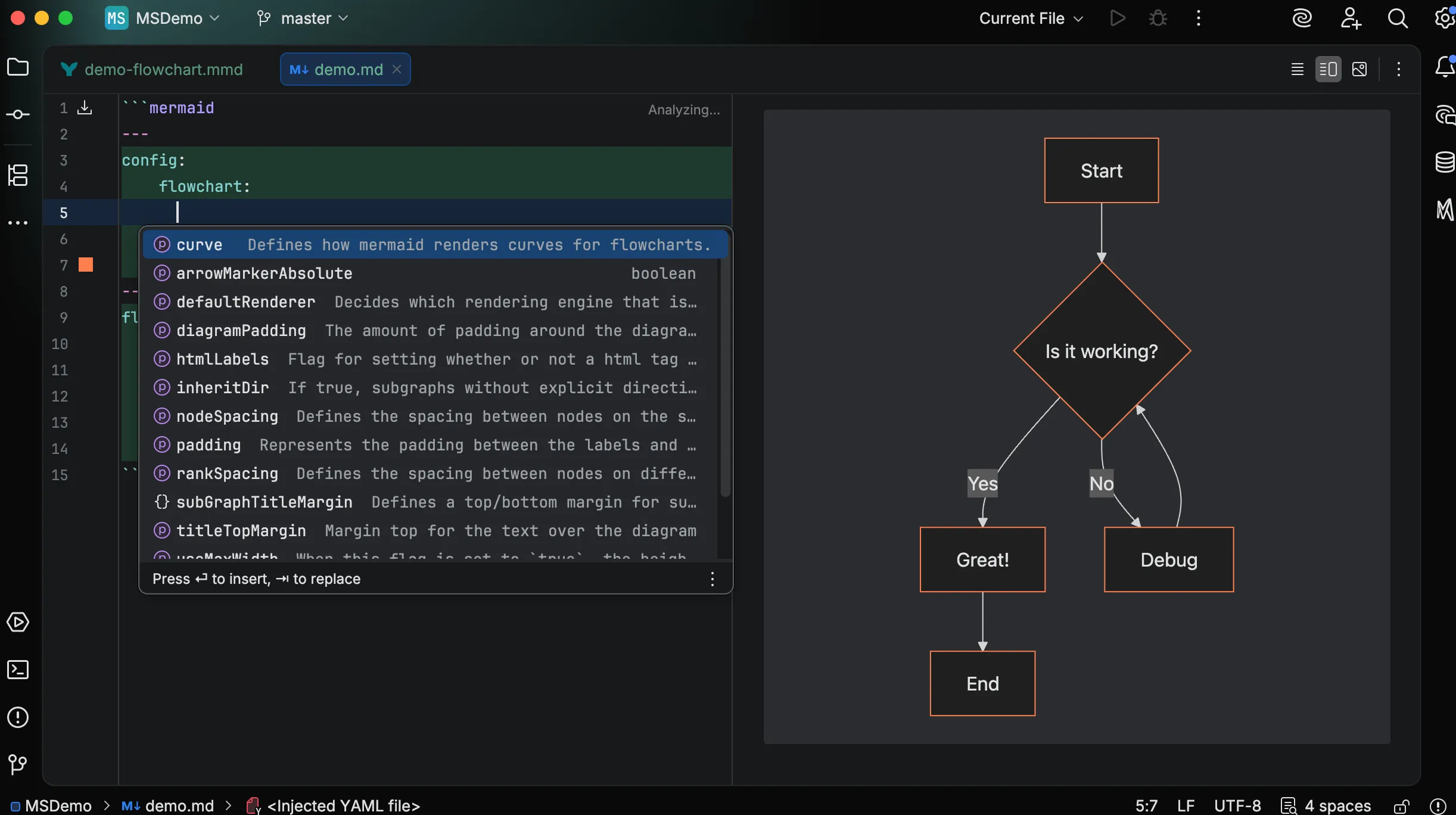The image size is (1456, 815).
Task: Switch preview layout to editor only
Action: (1297, 69)
